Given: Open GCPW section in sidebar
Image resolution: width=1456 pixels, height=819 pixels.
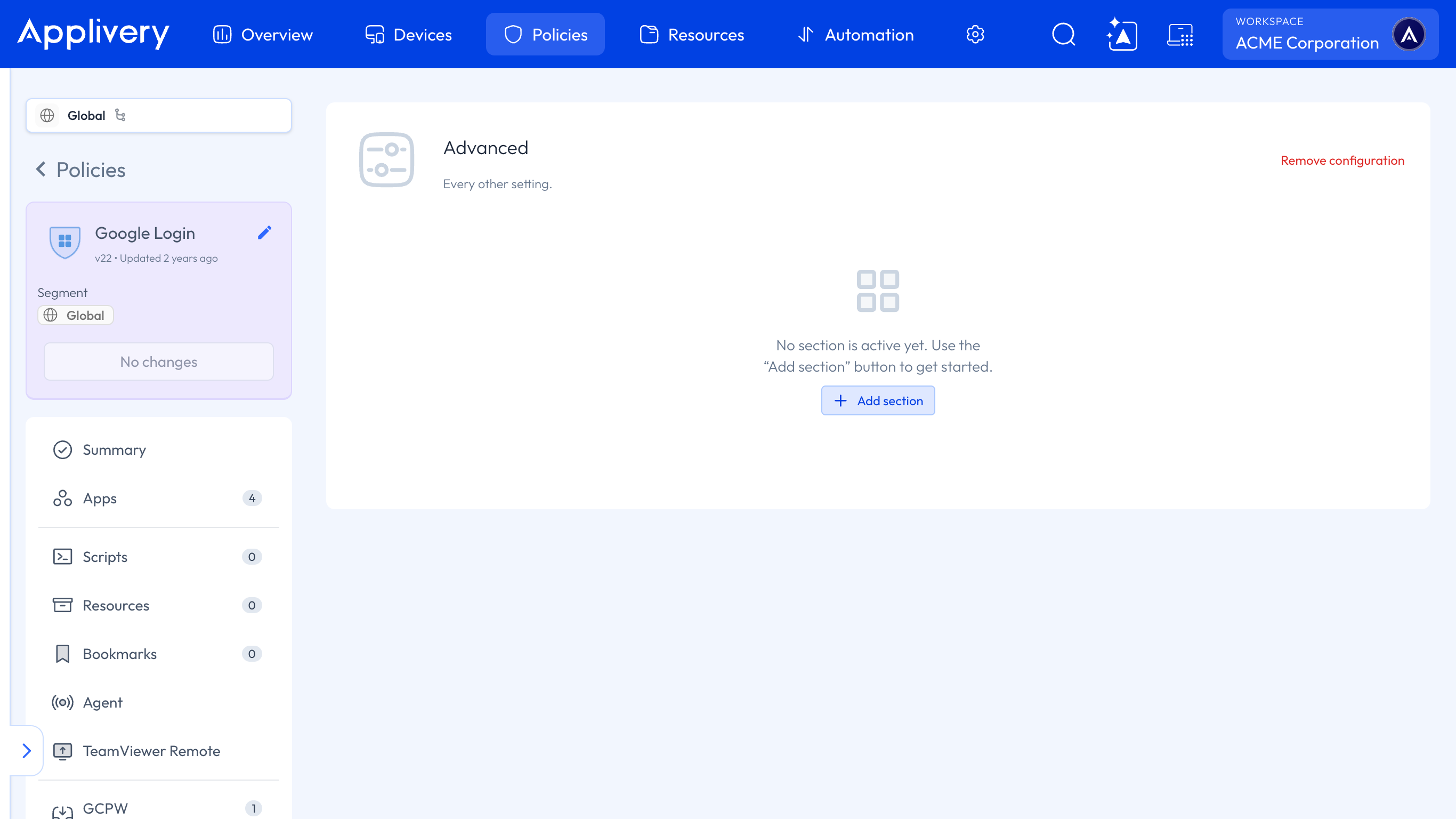Looking at the screenshot, I should click(159, 808).
